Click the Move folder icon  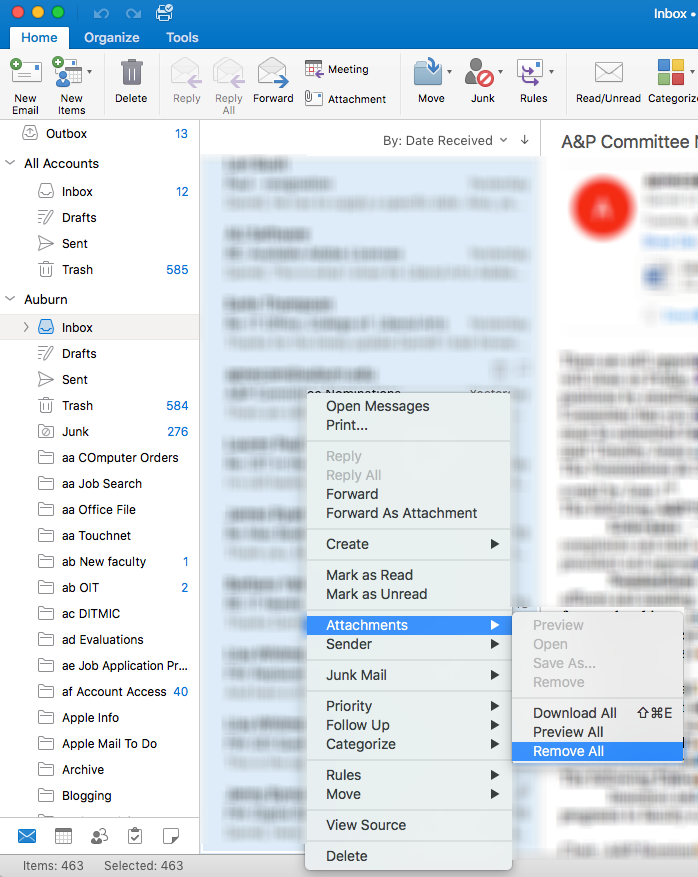click(x=428, y=72)
